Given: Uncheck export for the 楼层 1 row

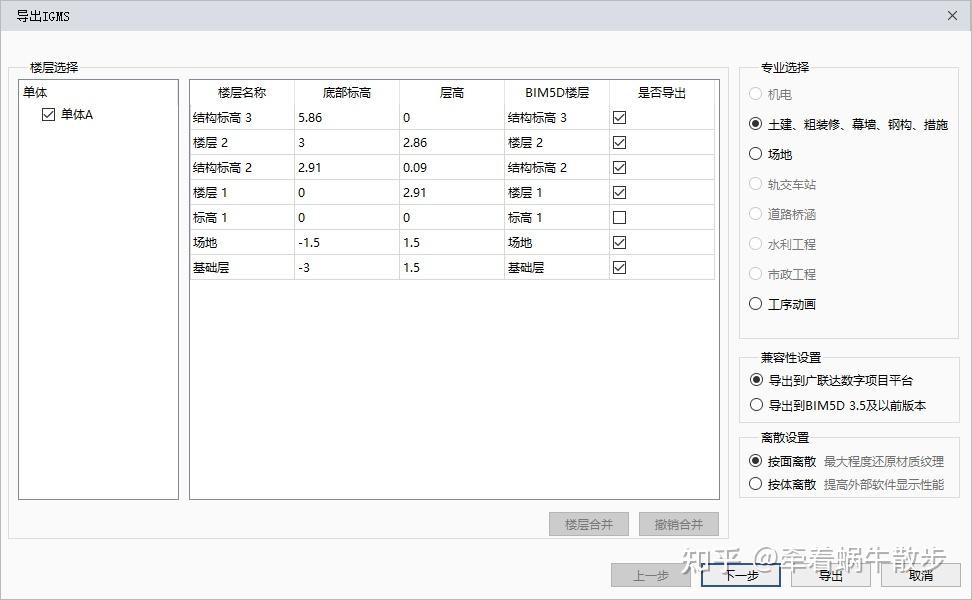Looking at the screenshot, I should (620, 191).
